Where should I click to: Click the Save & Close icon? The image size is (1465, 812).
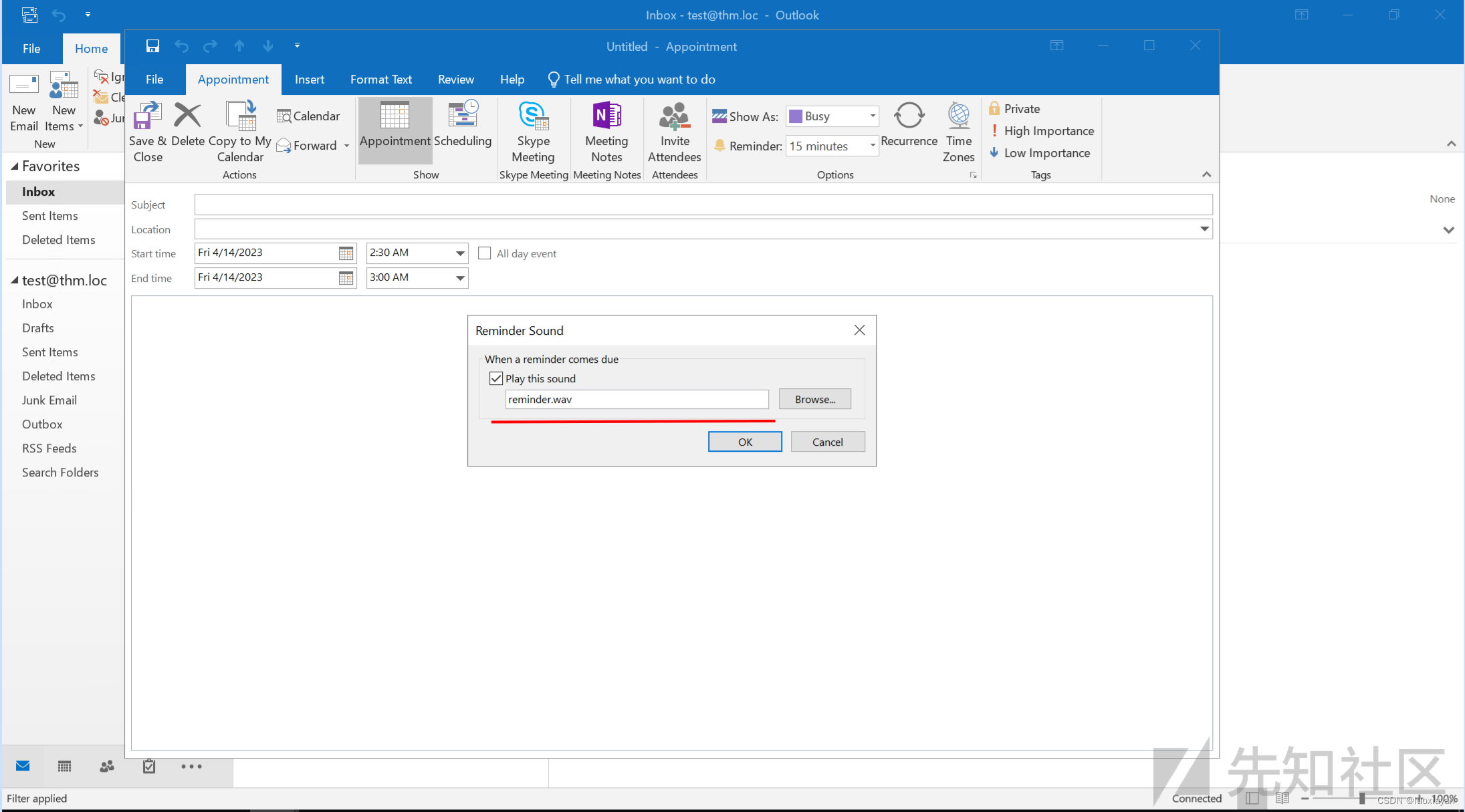148,116
